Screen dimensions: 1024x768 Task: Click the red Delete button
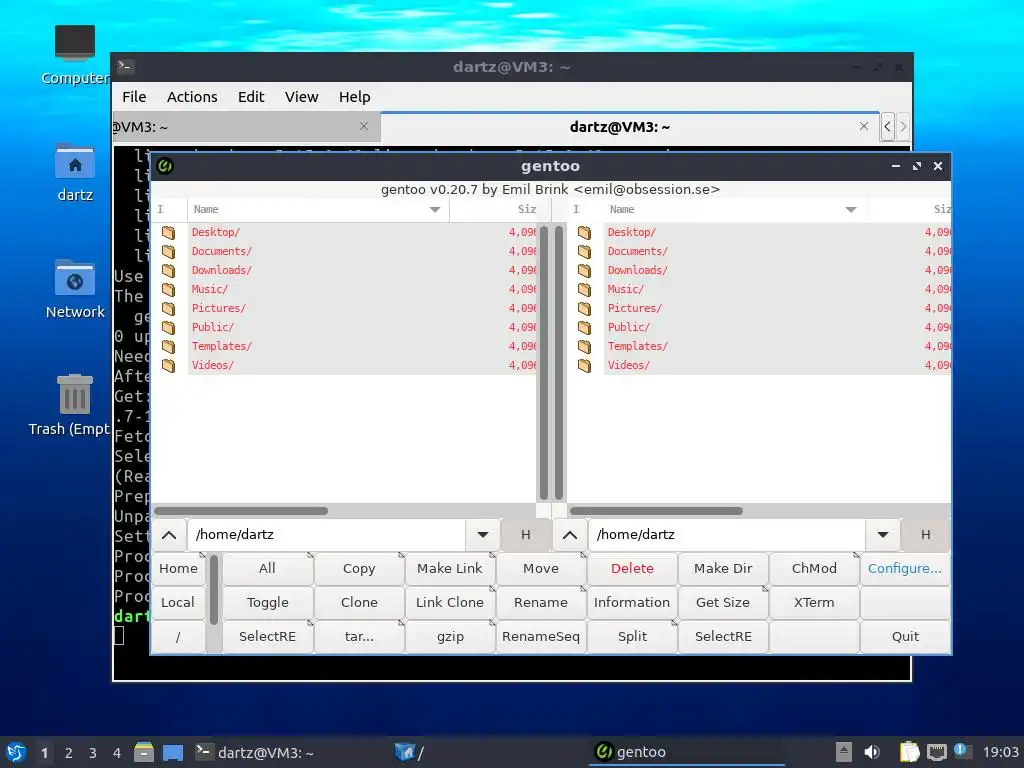pyautogui.click(x=632, y=569)
